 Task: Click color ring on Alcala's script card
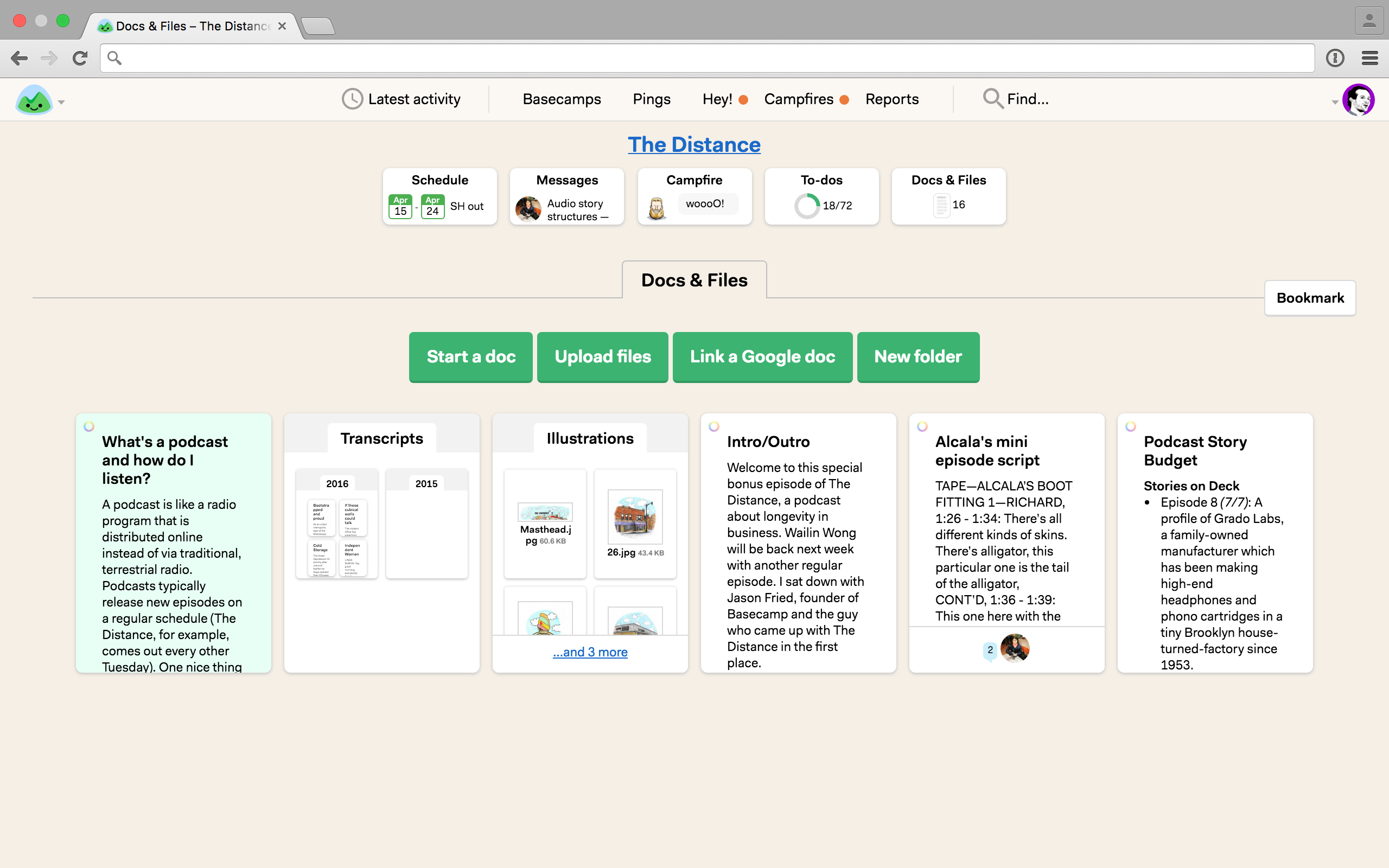tap(922, 426)
